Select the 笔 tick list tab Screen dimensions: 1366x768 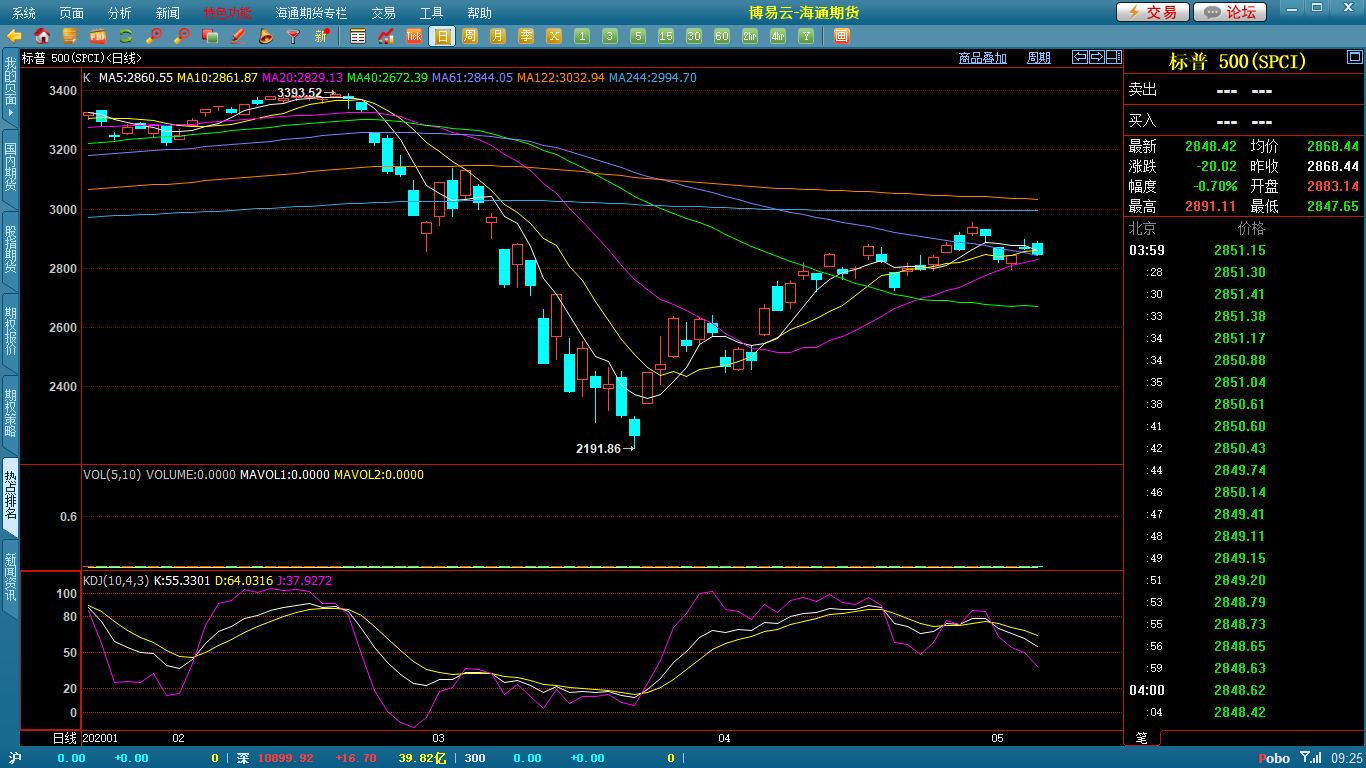click(x=1141, y=738)
